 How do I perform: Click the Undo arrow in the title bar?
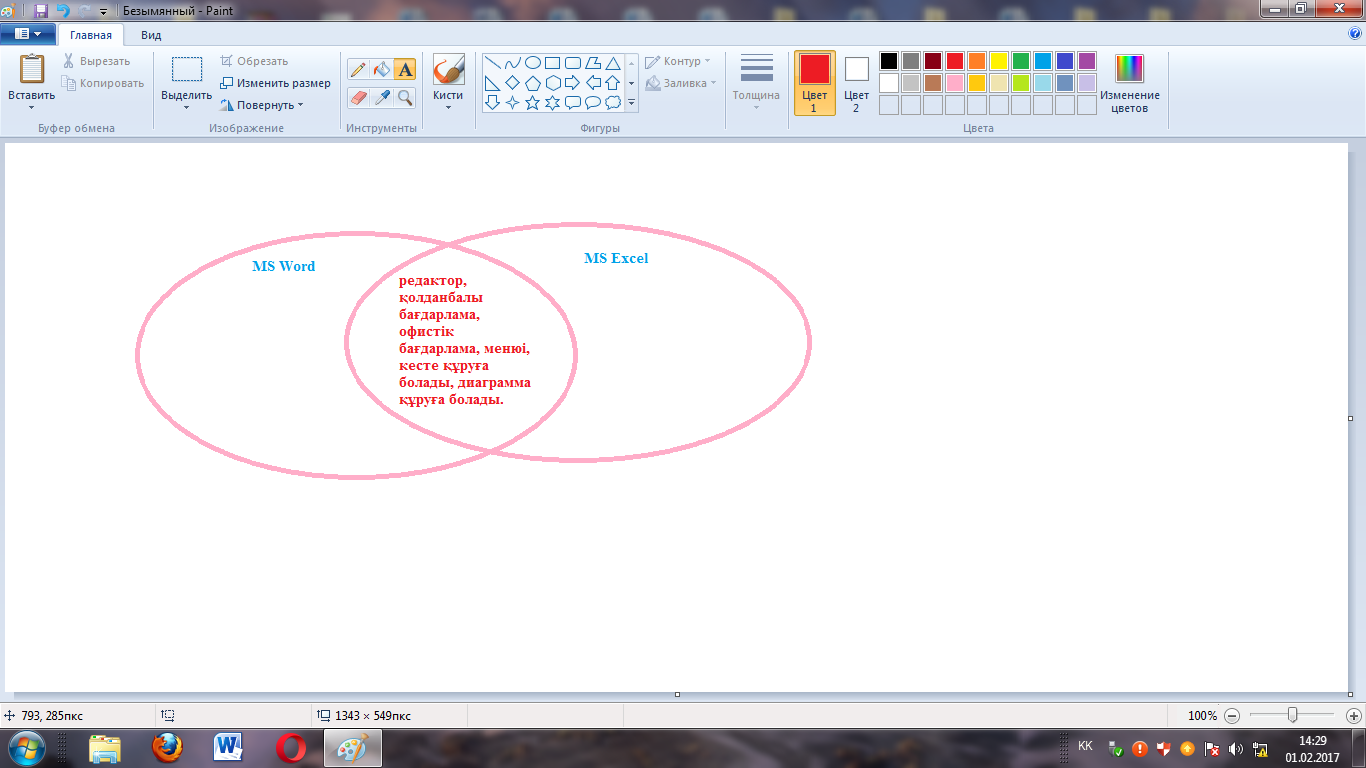coord(63,10)
